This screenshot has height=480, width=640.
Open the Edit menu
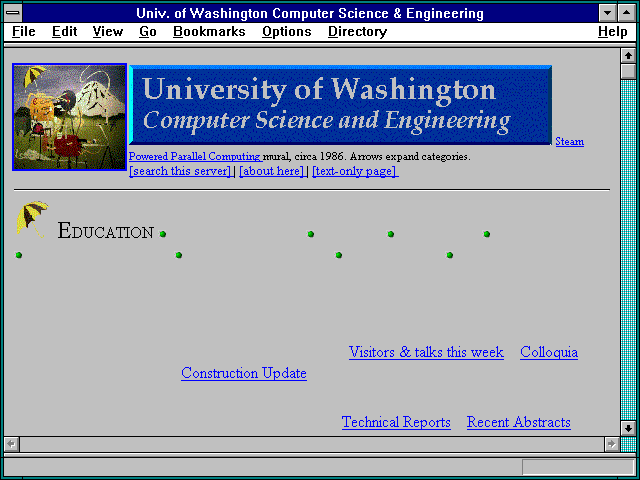pyautogui.click(x=64, y=31)
